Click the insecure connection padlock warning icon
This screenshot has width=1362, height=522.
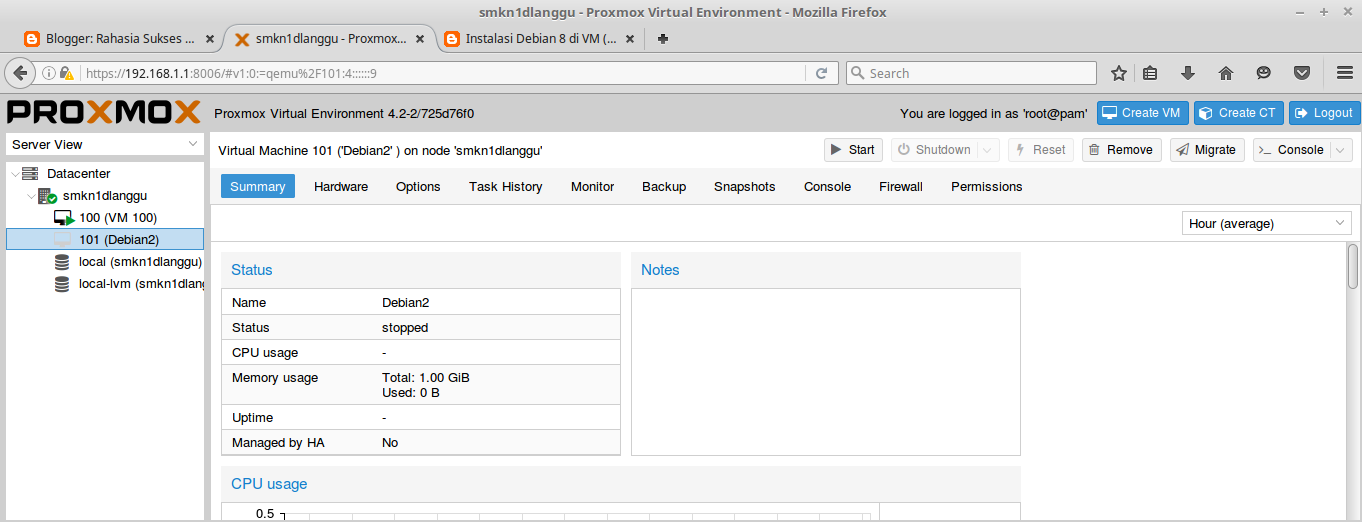(67, 73)
